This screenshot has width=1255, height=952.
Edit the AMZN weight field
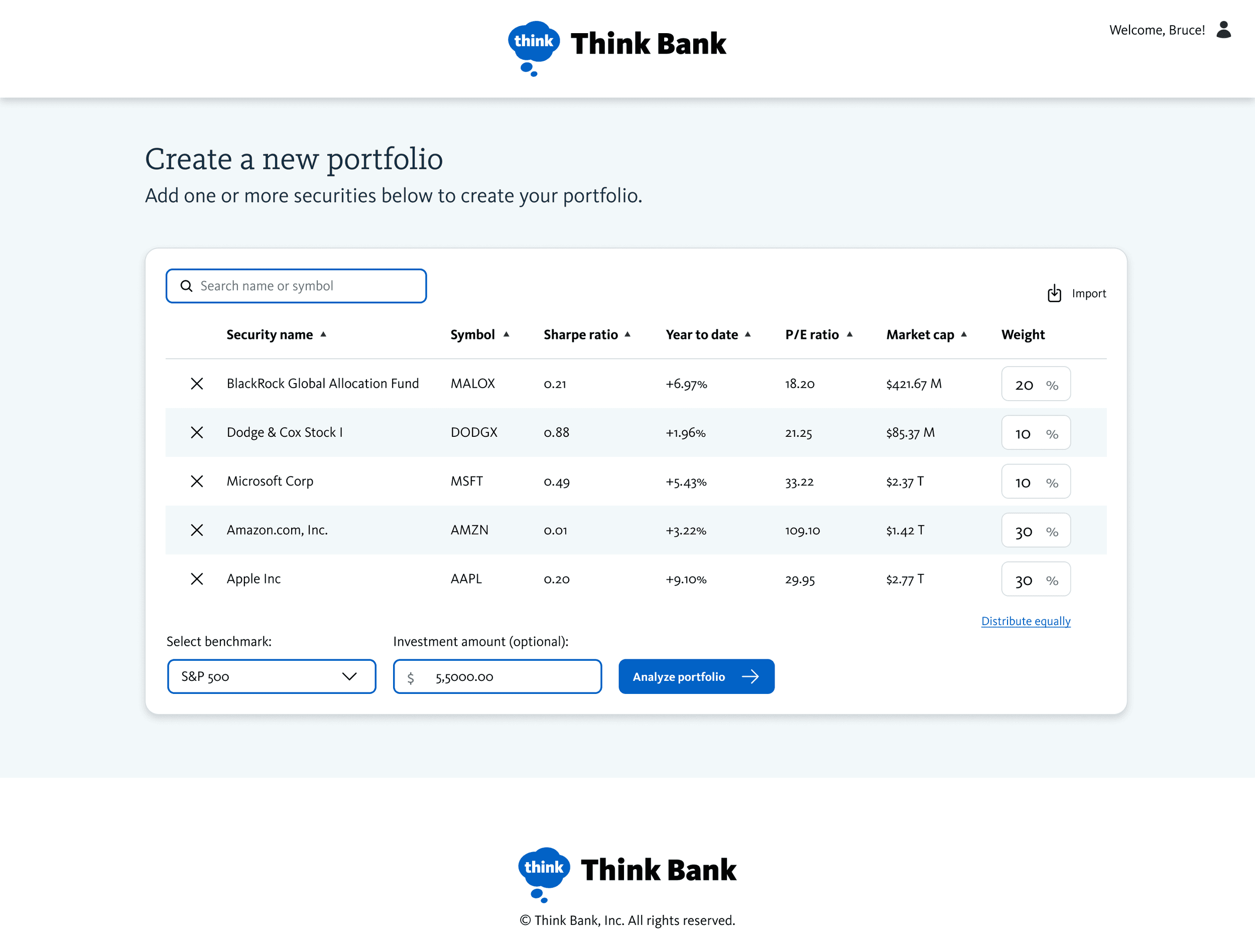click(1036, 530)
